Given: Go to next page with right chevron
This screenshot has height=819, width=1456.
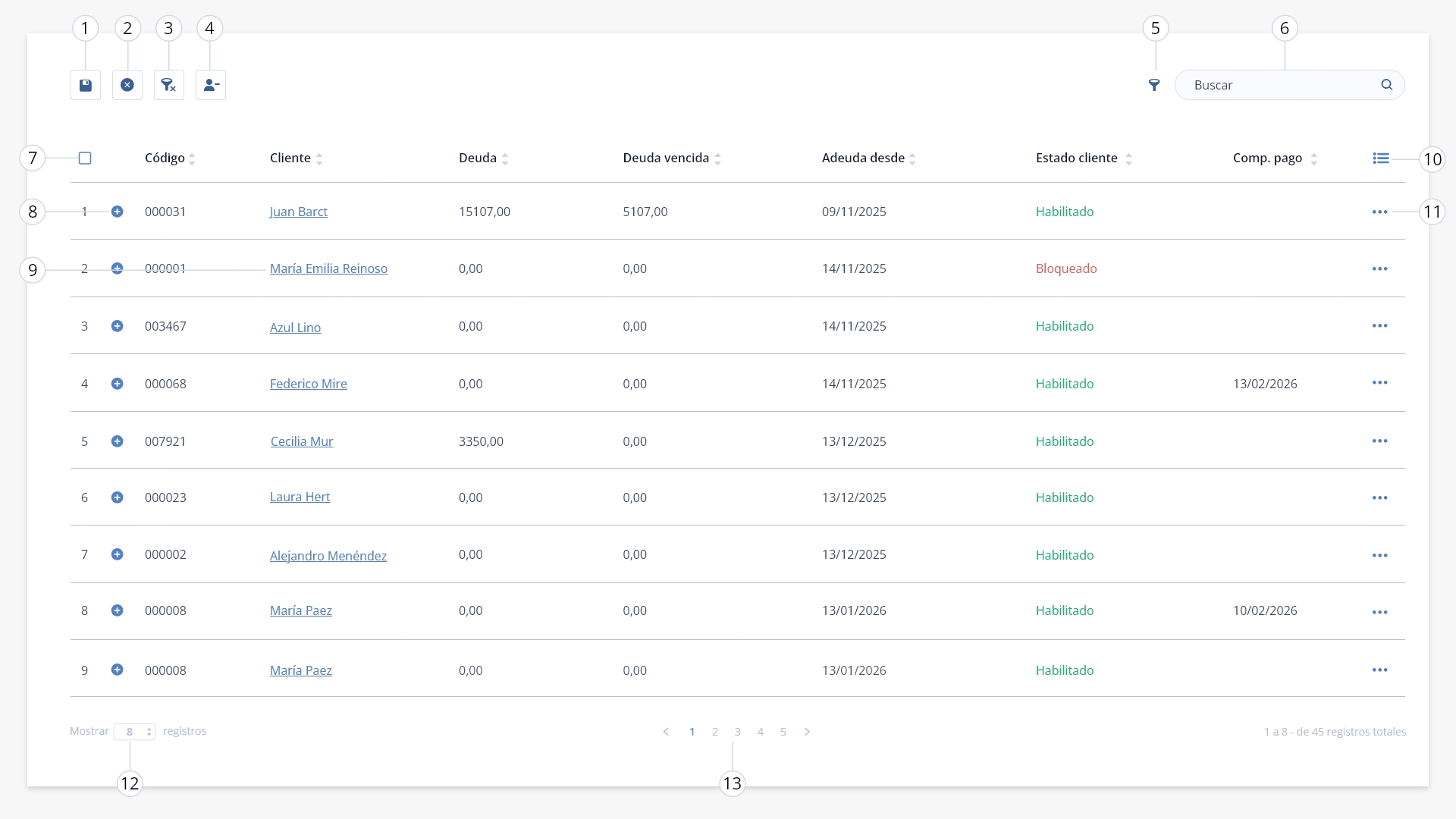Looking at the screenshot, I should point(807,732).
